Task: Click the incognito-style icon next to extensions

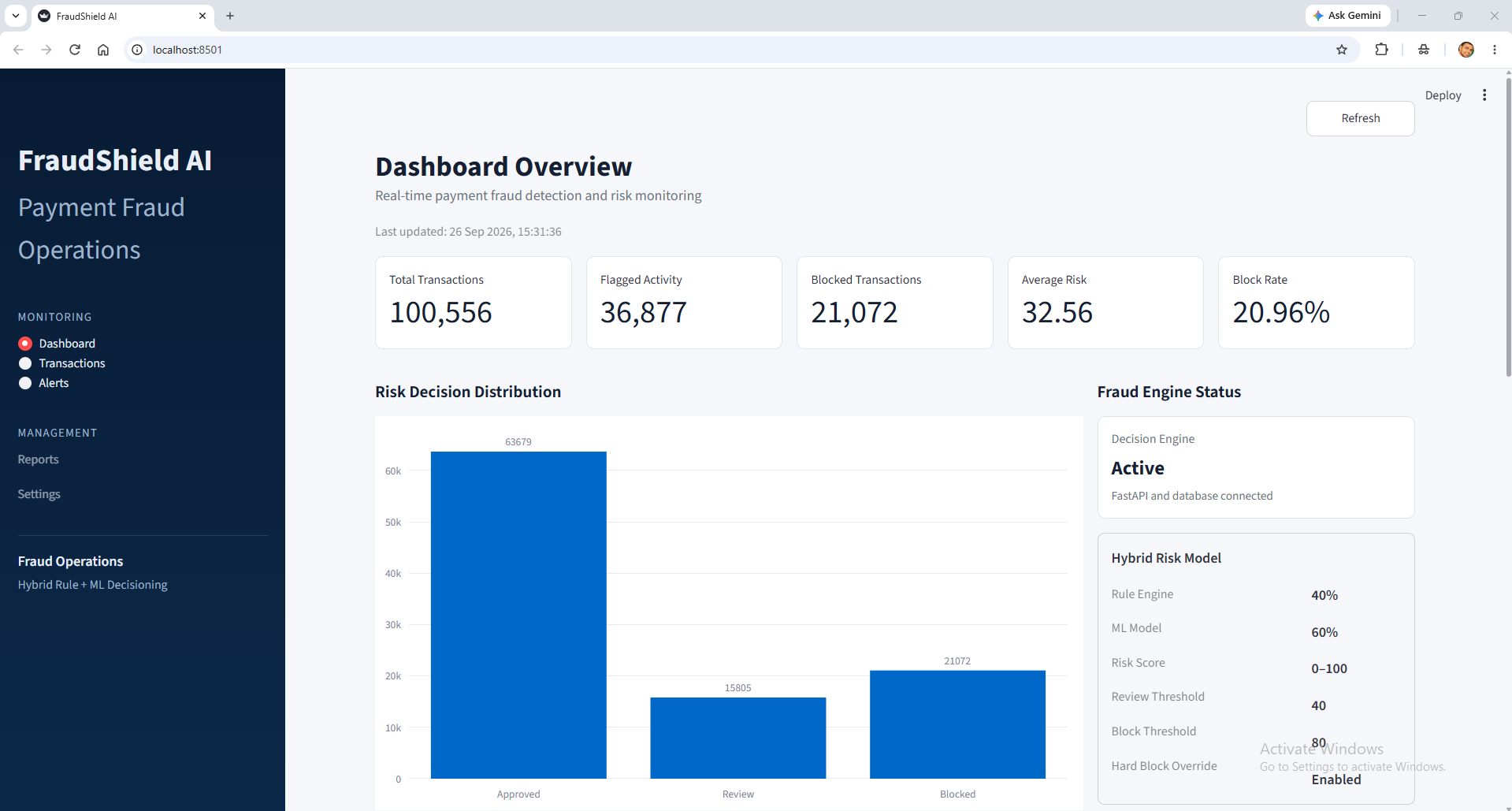Action: coord(1424,50)
